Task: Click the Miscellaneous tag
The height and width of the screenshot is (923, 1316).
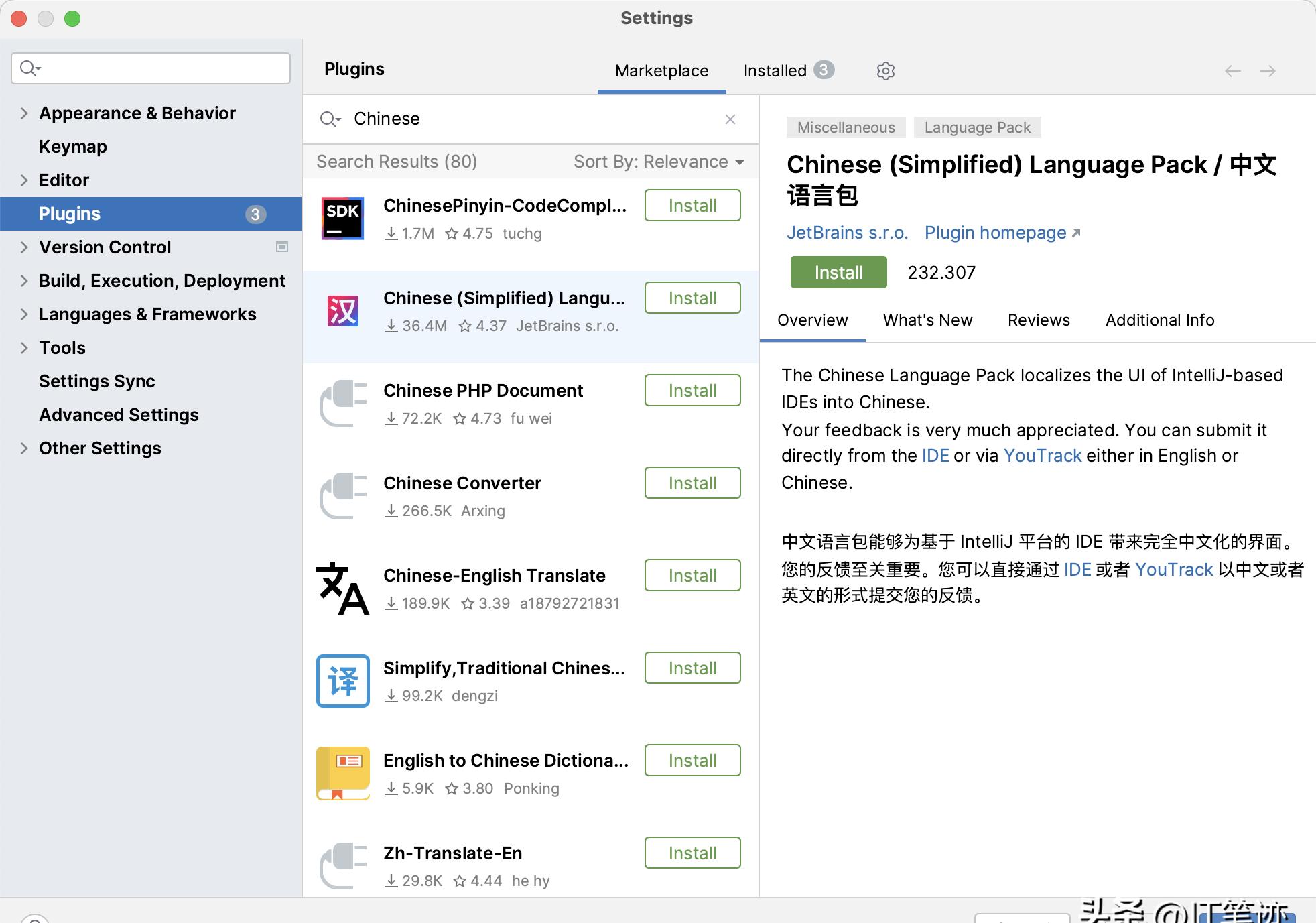Action: (846, 127)
